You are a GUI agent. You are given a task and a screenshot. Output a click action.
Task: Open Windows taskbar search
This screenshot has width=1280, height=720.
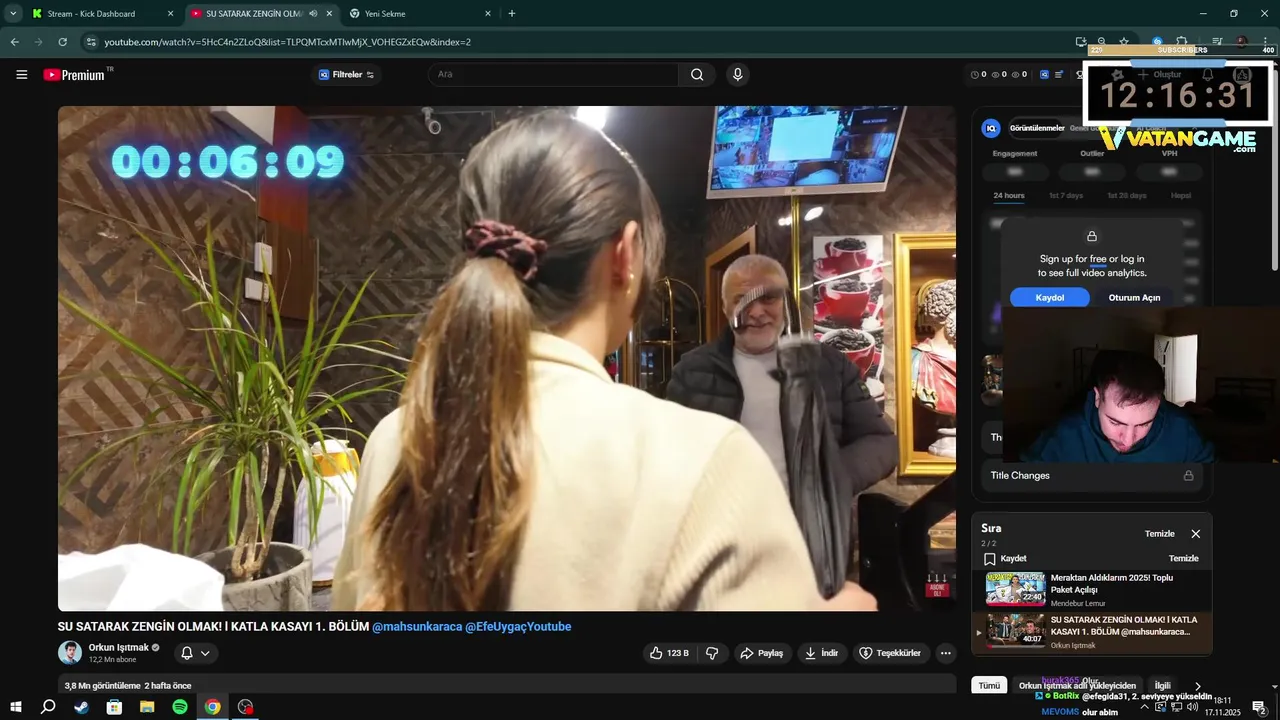pos(48,707)
